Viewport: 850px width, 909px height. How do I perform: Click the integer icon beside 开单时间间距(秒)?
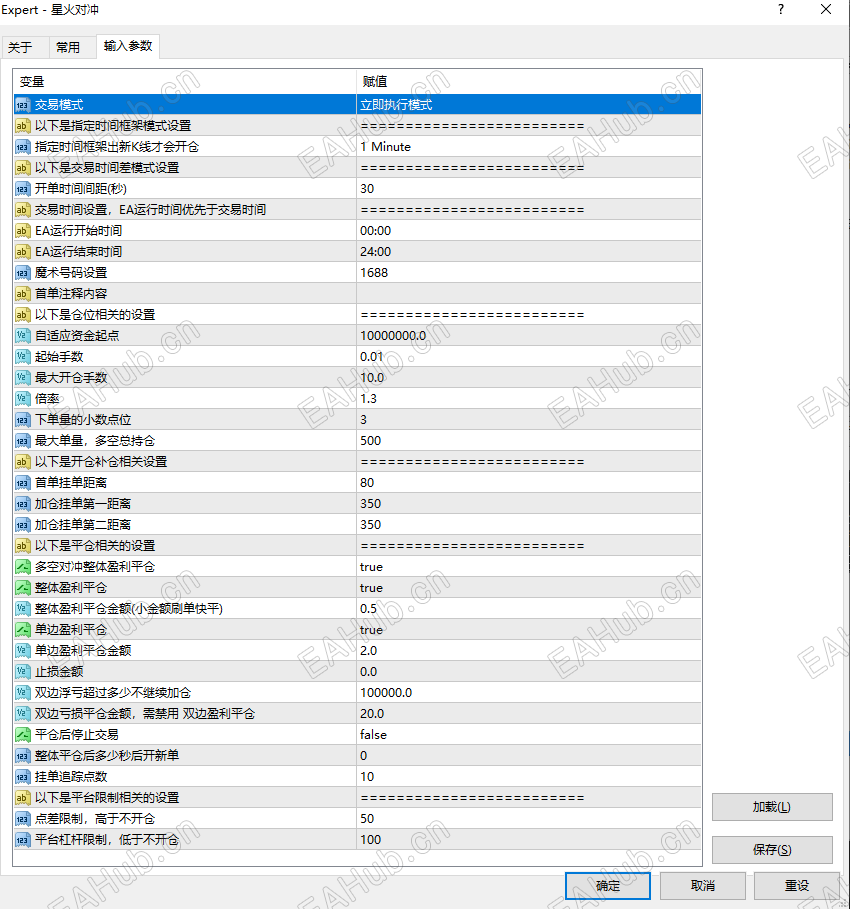click(x=22, y=189)
